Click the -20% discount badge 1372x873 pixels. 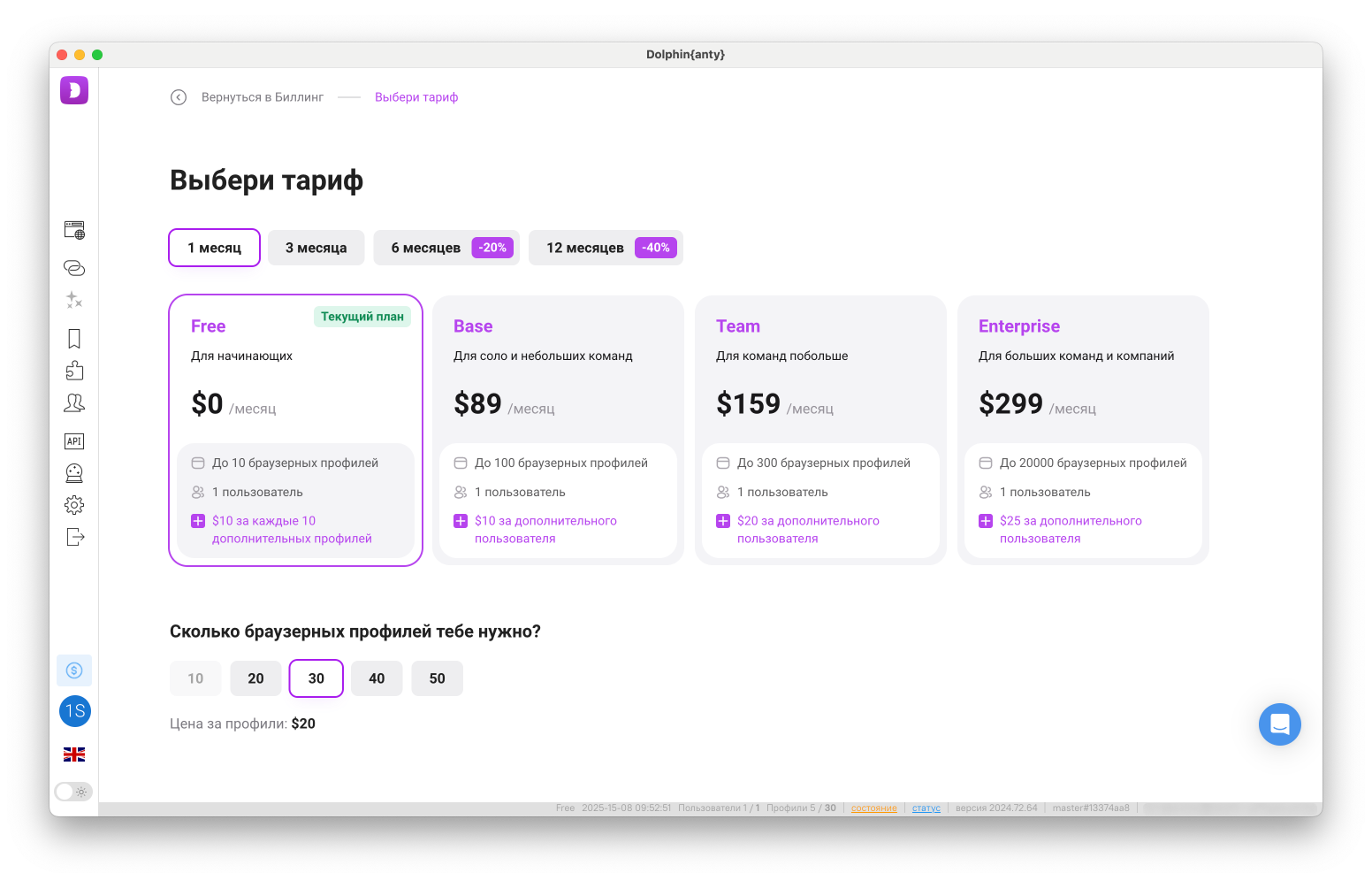(x=492, y=248)
